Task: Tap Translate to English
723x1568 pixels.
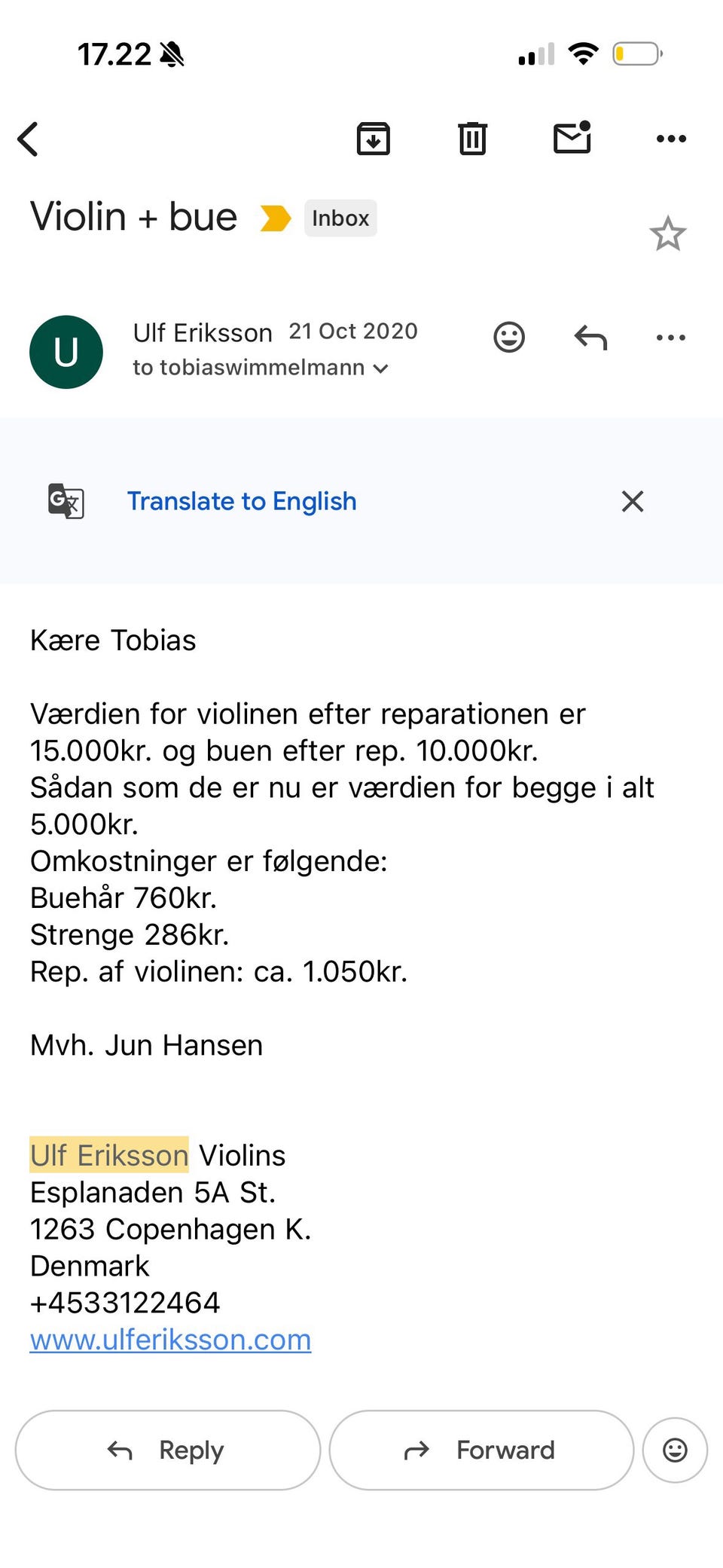Action: click(242, 501)
